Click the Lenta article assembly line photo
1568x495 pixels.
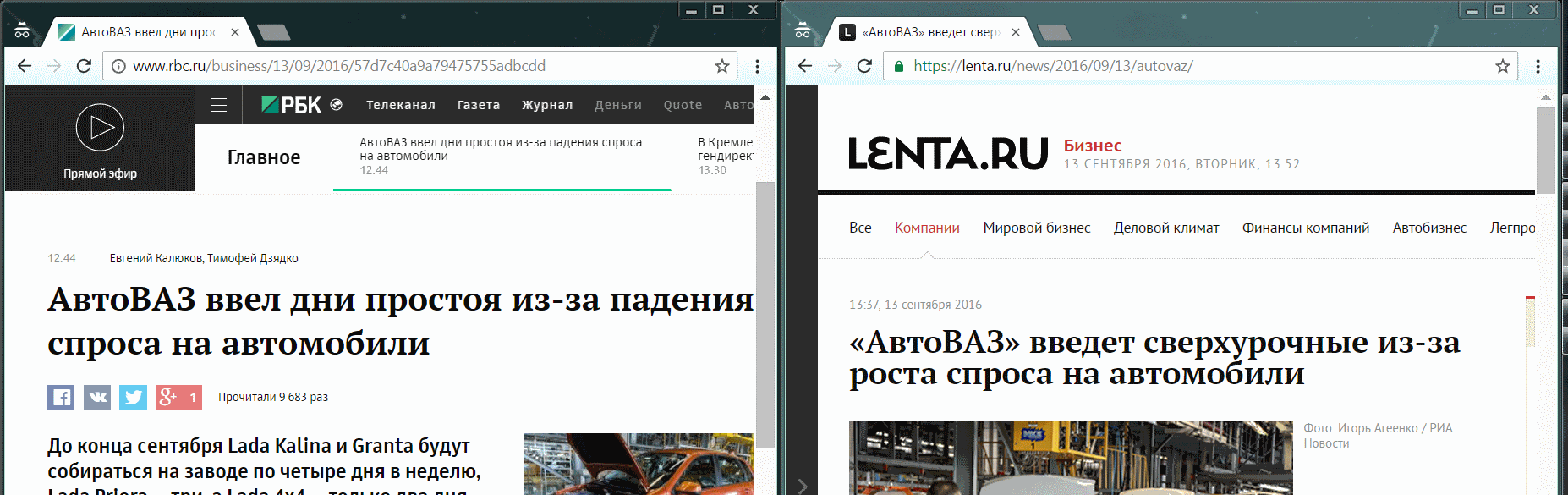click(x=1071, y=458)
